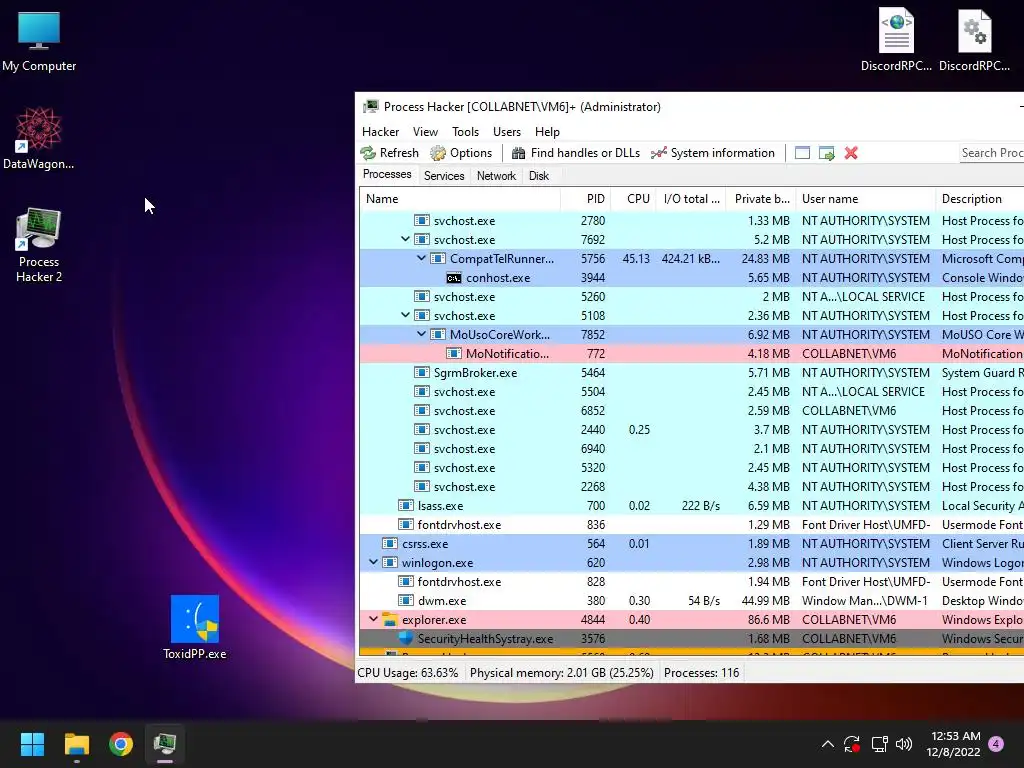Select svchost.exe with PID 6852

[692, 410]
